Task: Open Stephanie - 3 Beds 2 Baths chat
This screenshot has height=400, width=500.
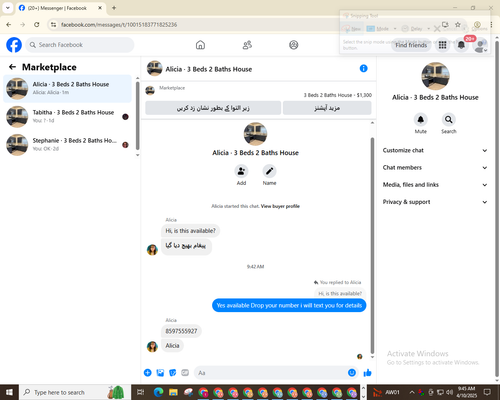Action: (x=67, y=145)
